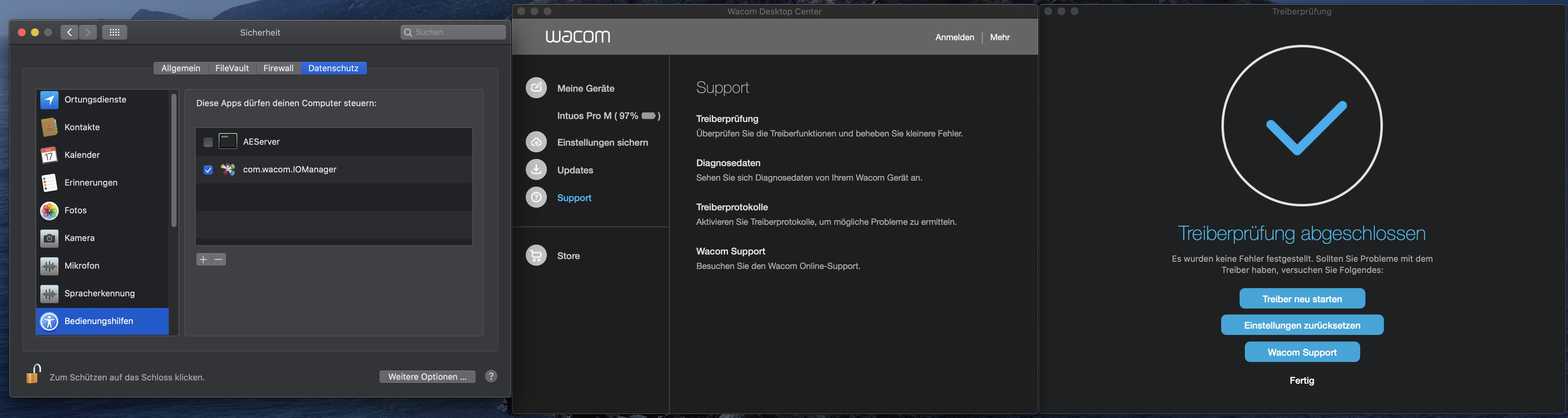Open Einstellungen sichern cloud icon
Image resolution: width=1568 pixels, height=418 pixels.
(536, 142)
